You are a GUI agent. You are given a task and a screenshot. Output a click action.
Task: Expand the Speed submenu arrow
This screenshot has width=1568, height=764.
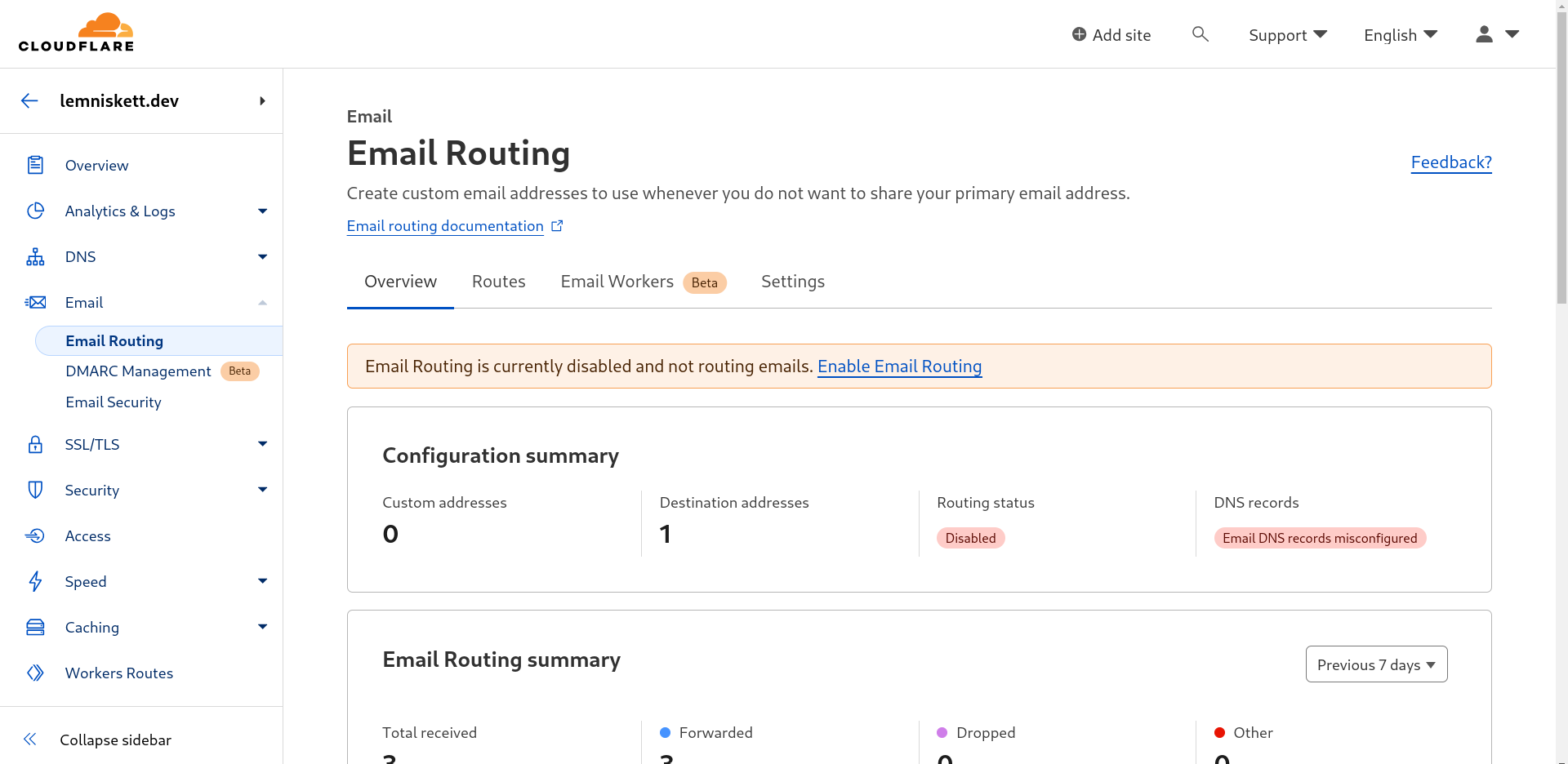coord(262,581)
